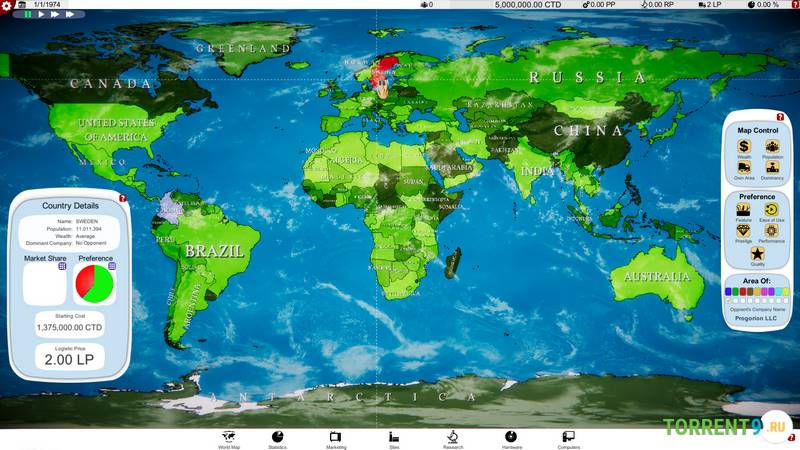Expand the Market Share table view
The width and height of the screenshot is (800, 450).
[62, 266]
